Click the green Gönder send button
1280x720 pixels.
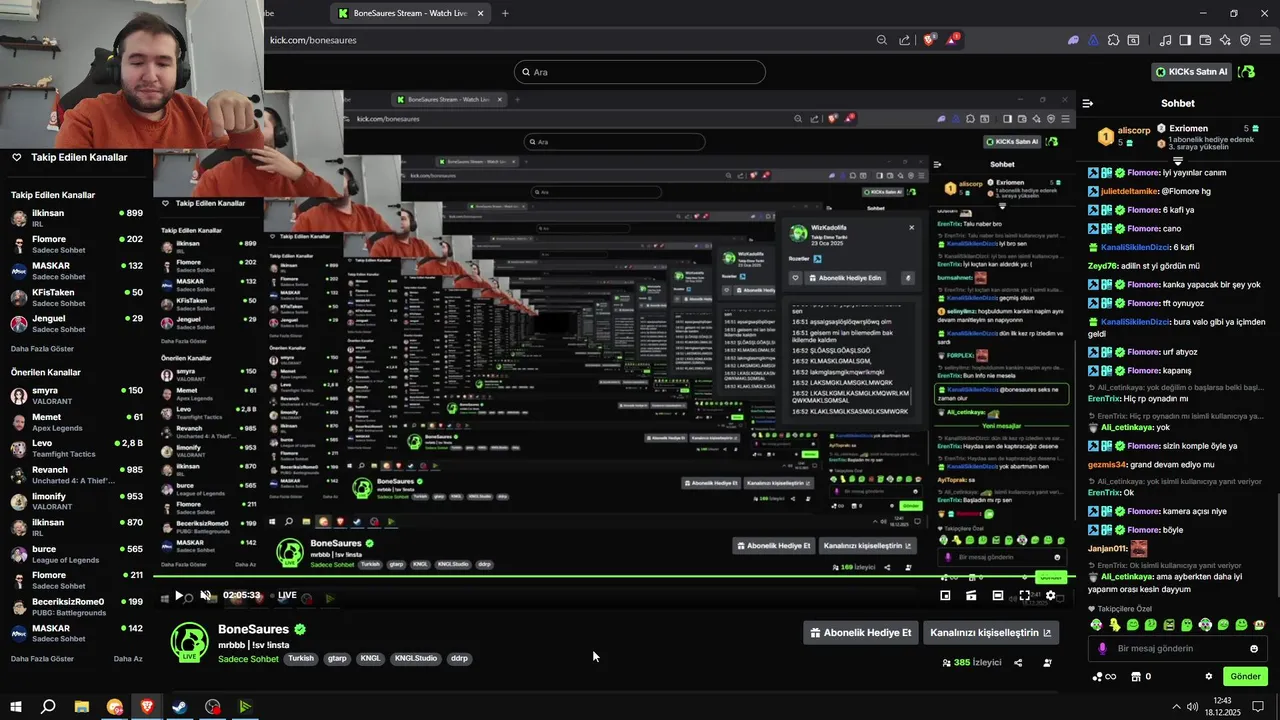tap(1245, 676)
